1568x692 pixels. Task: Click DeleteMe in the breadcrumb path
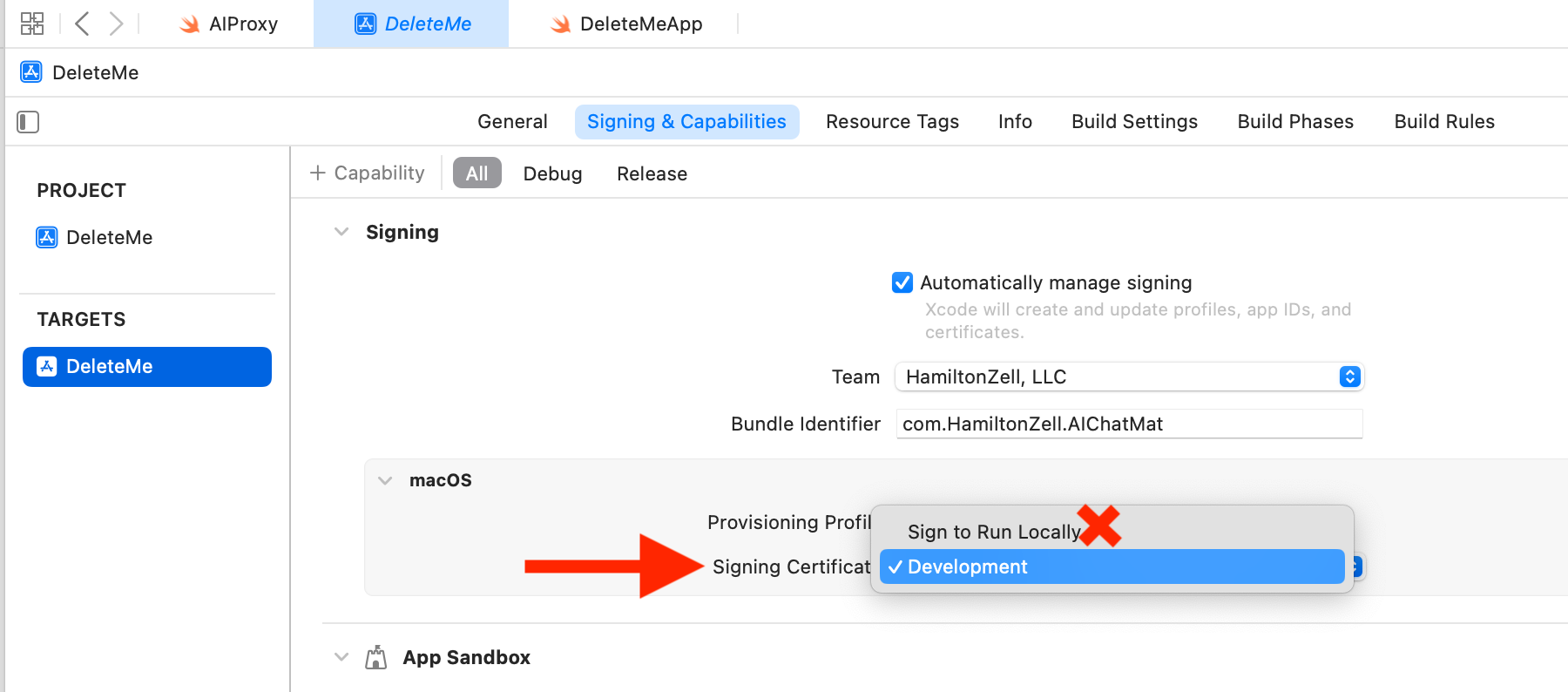(x=96, y=72)
